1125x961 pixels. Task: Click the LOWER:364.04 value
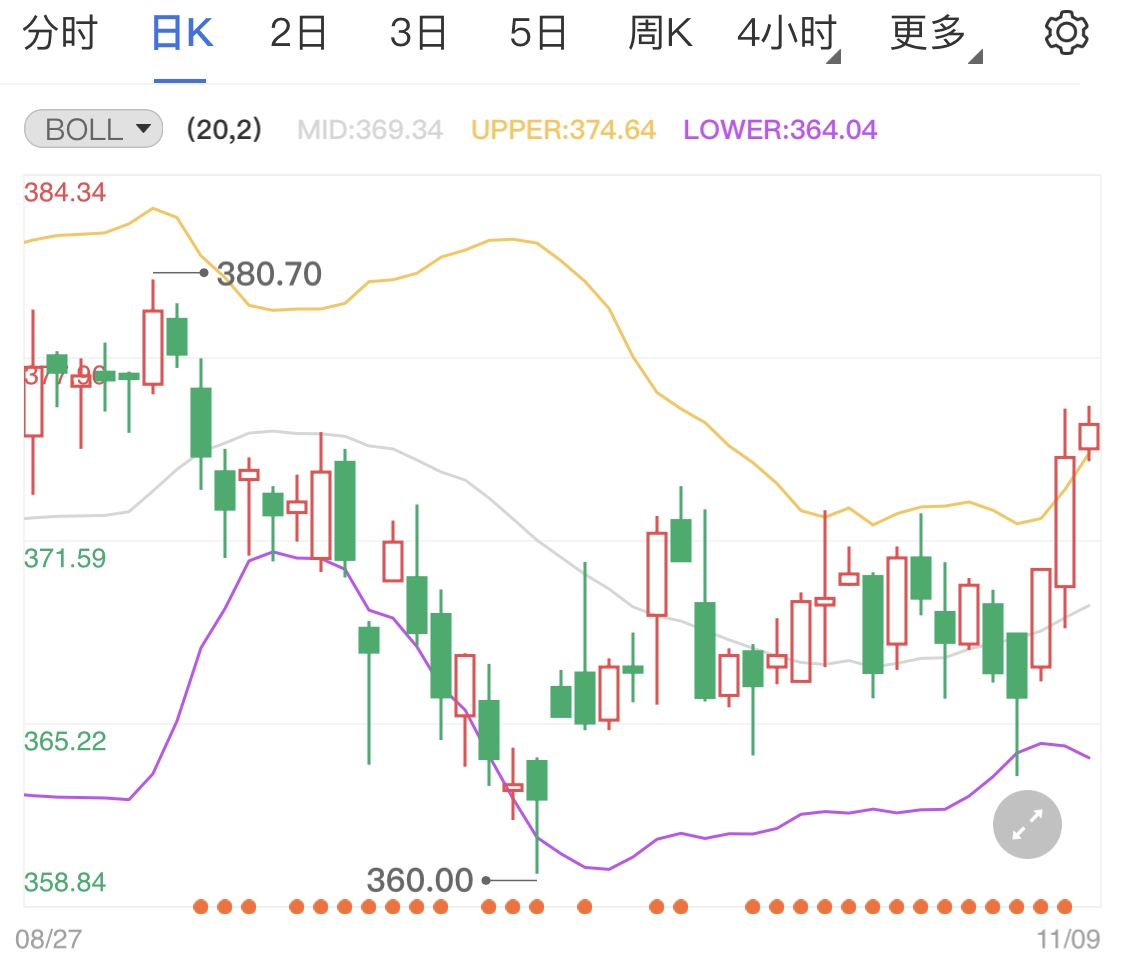[780, 130]
